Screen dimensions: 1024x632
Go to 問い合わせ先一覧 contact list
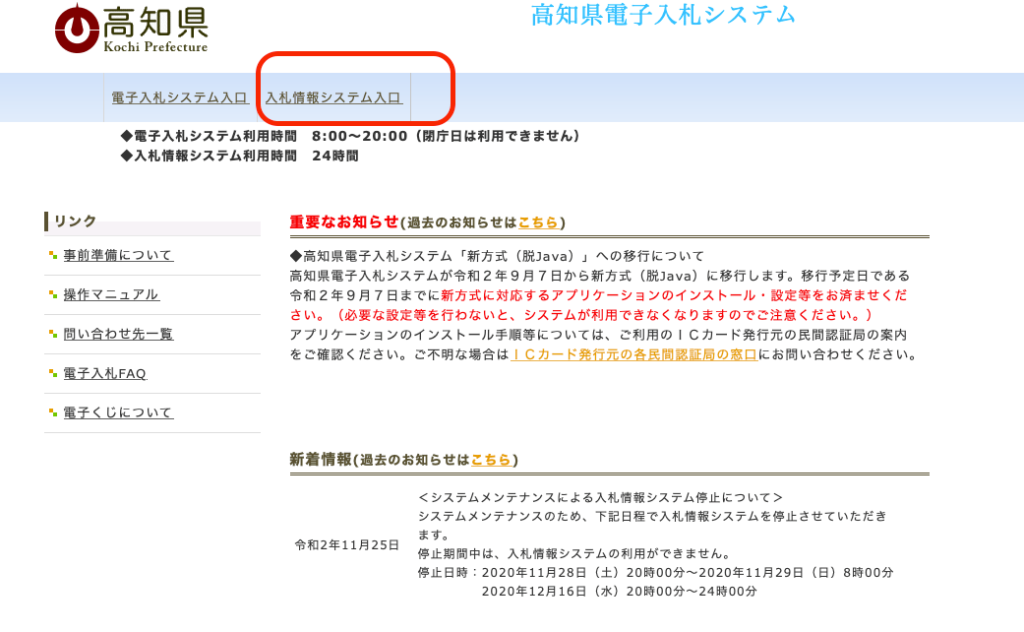click(118, 334)
